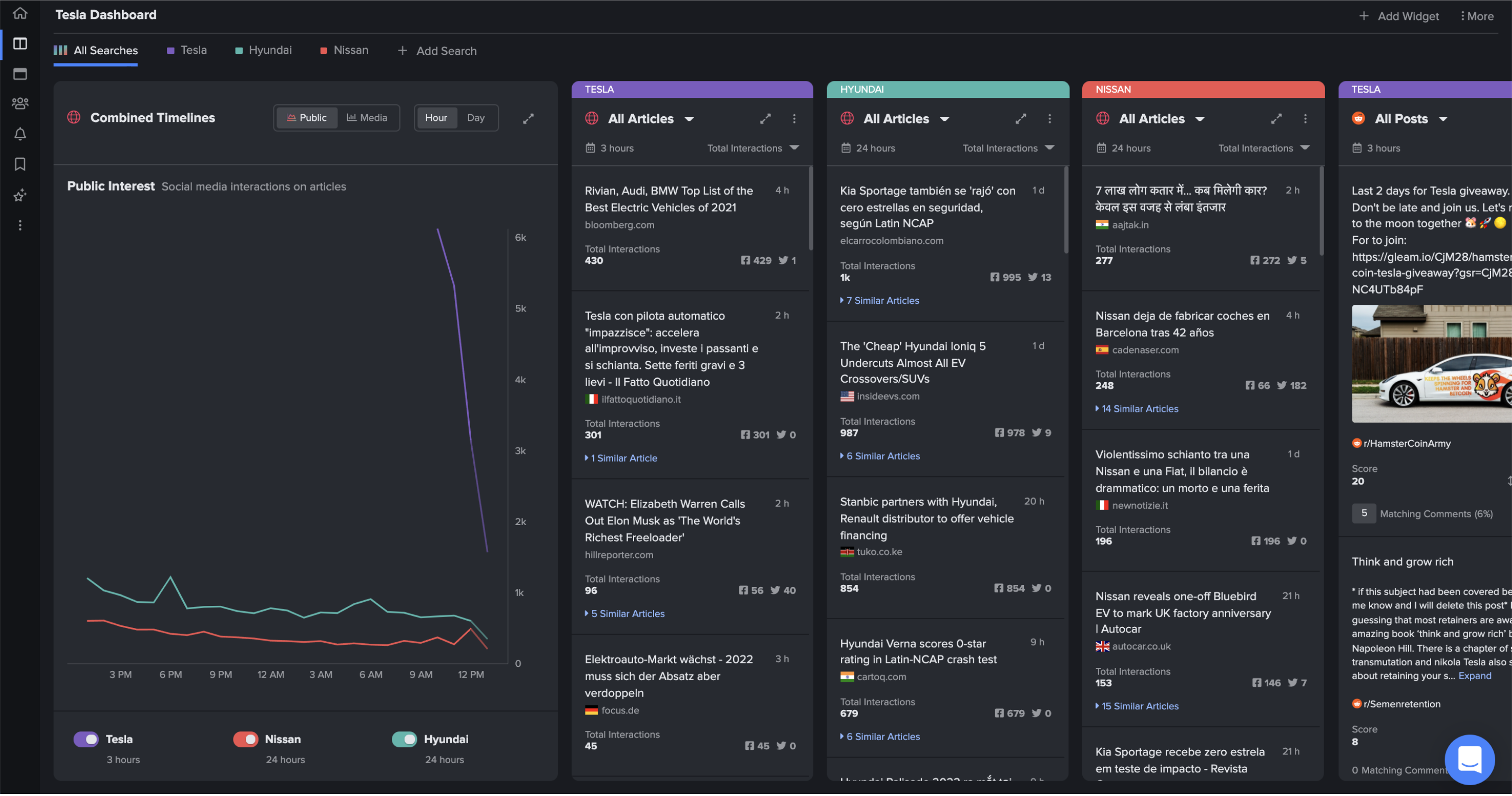This screenshot has width=1512, height=796.
Task: Expand the Combined Timelines widget fullscreen
Action: point(528,118)
